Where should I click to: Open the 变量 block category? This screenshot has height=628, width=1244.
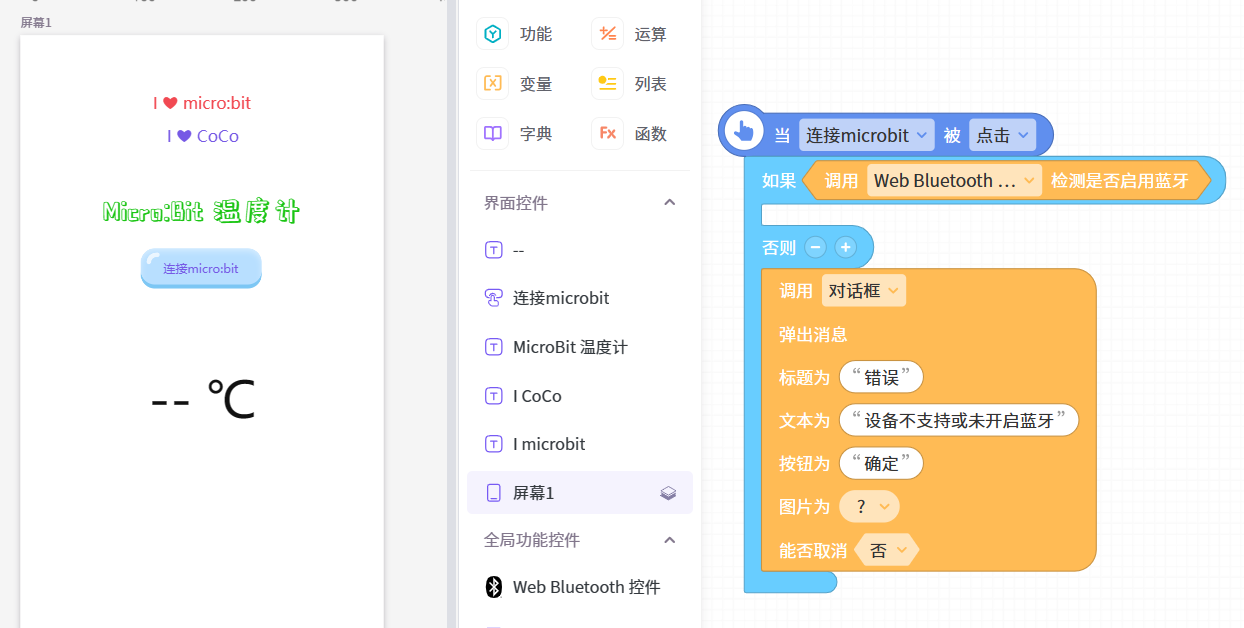(x=515, y=84)
